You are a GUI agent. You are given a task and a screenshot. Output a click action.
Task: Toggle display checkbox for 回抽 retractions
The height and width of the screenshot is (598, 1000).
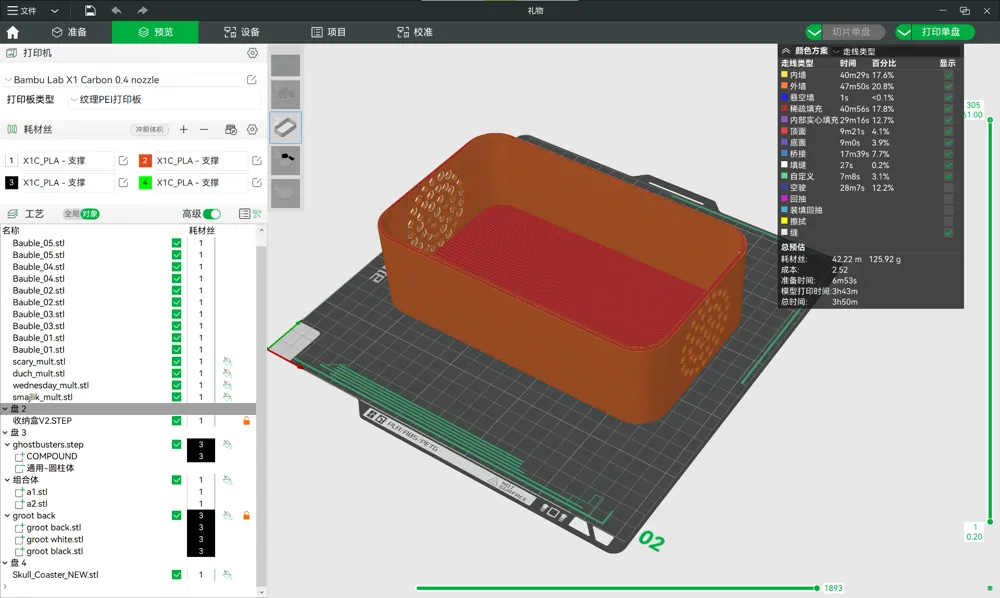coord(948,199)
